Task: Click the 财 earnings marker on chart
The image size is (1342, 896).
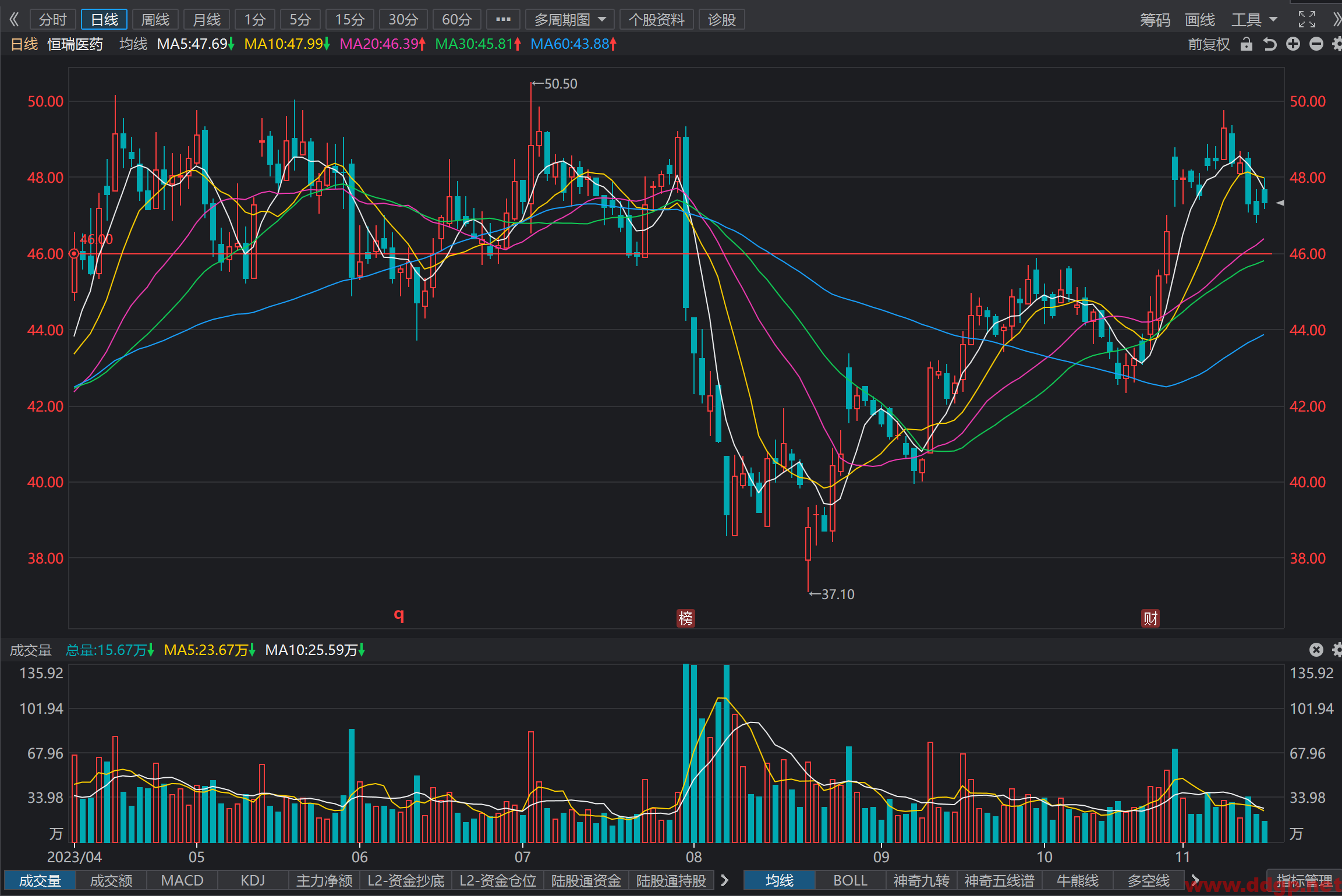Action: (1150, 618)
